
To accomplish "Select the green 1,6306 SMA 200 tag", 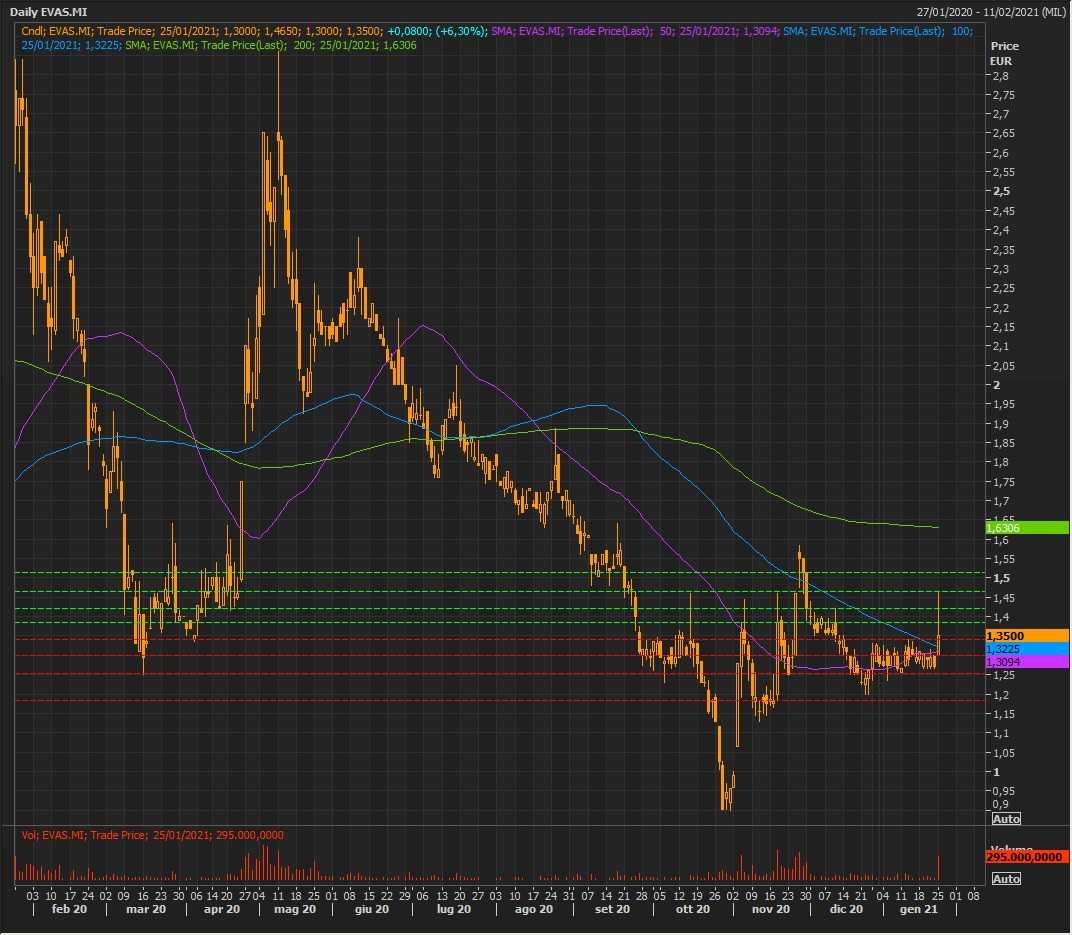I will [x=1027, y=527].
